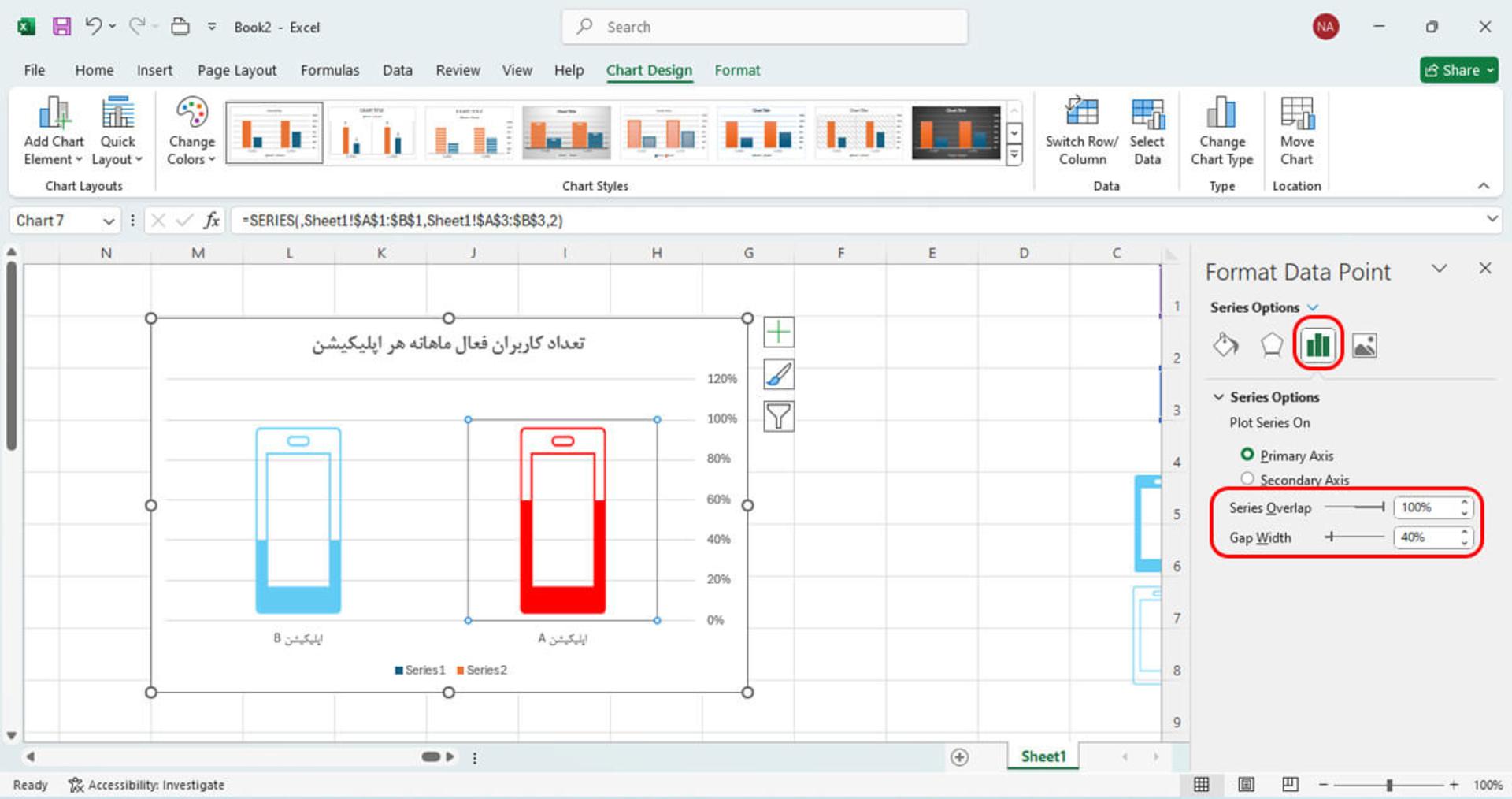Click user account avatar NA
This screenshot has height=799, width=1512.
coord(1325,27)
